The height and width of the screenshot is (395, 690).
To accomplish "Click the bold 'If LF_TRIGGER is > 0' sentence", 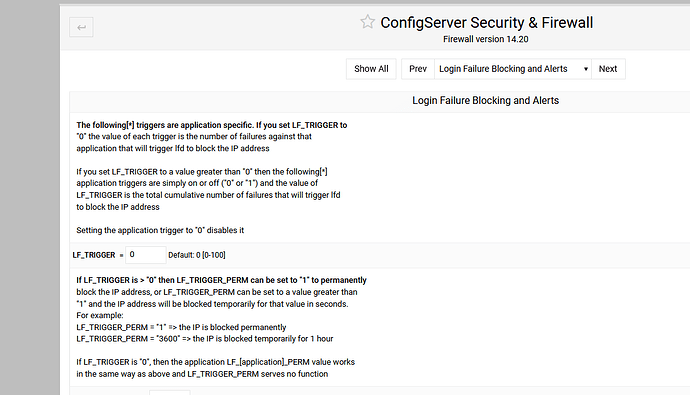I will [x=221, y=280].
